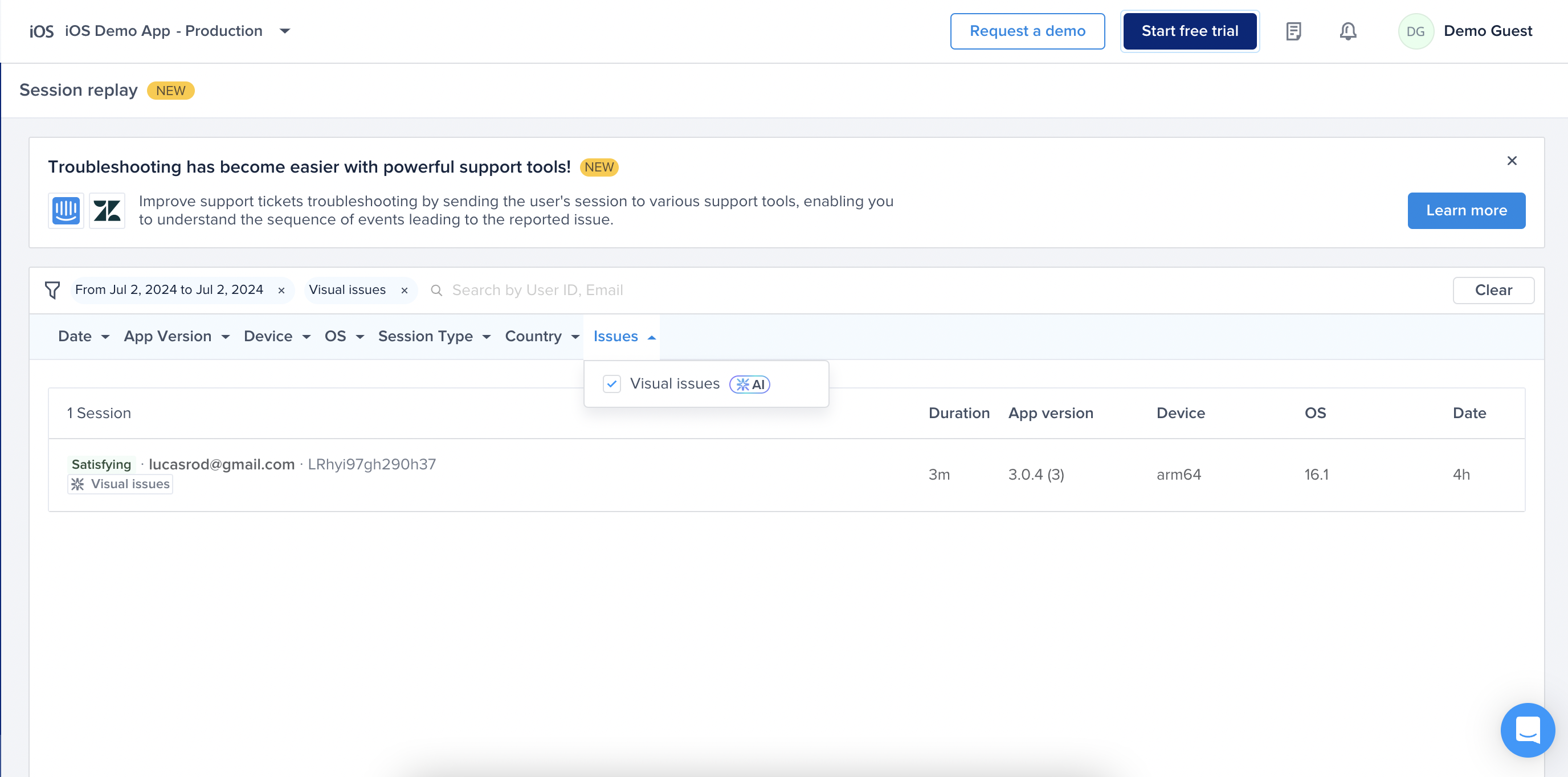Click Start free trial

(1190, 31)
